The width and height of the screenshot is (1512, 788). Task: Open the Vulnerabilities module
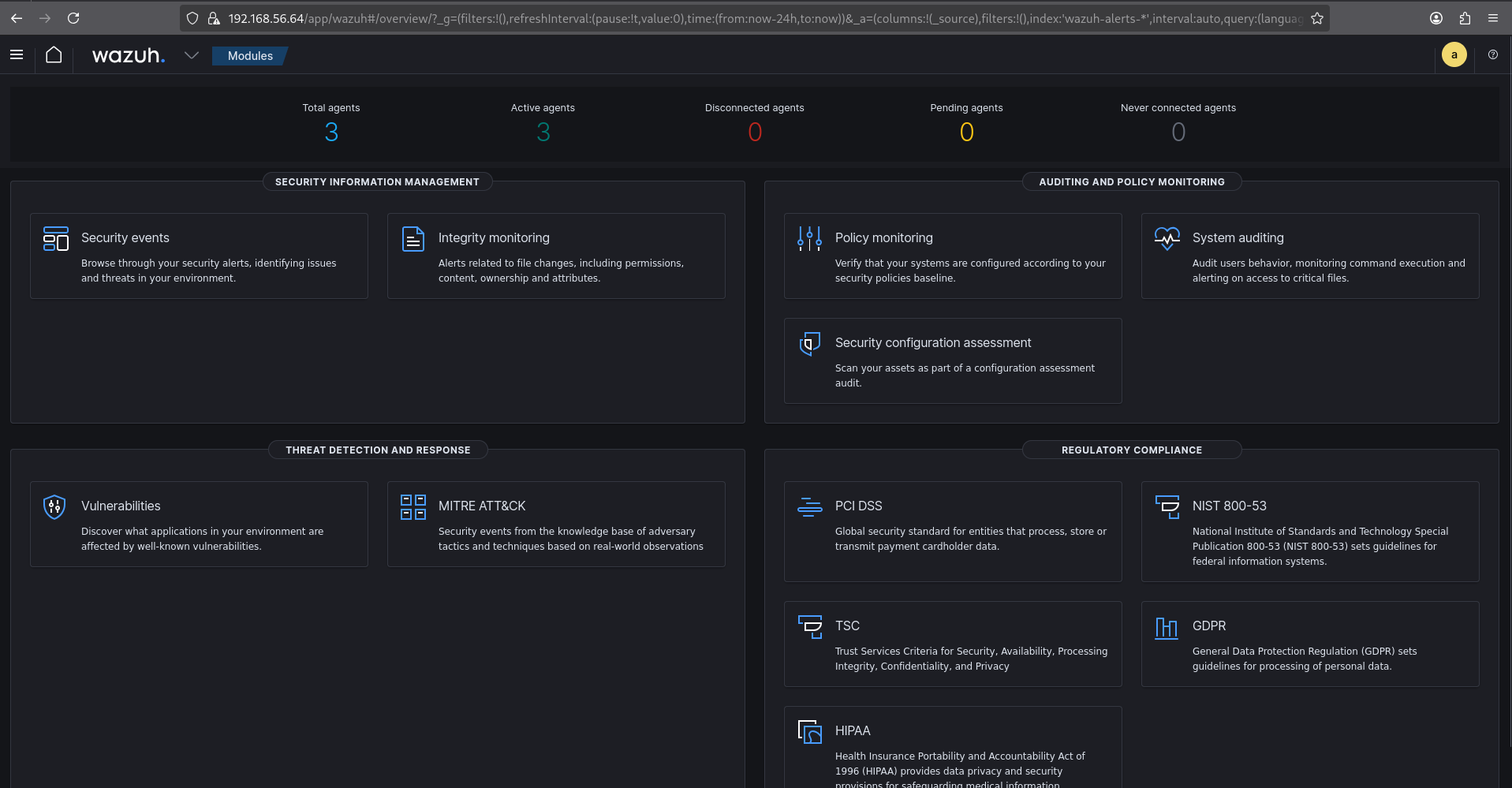(199, 524)
